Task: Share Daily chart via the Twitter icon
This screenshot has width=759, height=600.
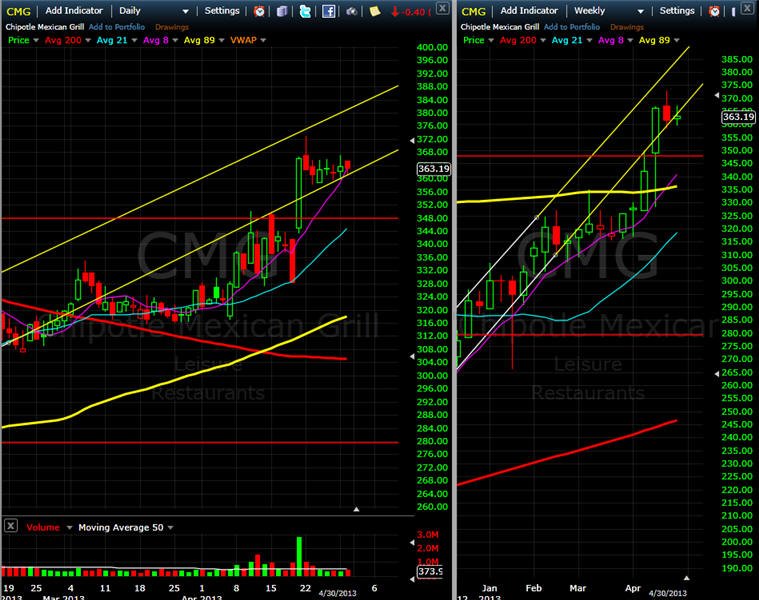Action: pyautogui.click(x=305, y=11)
